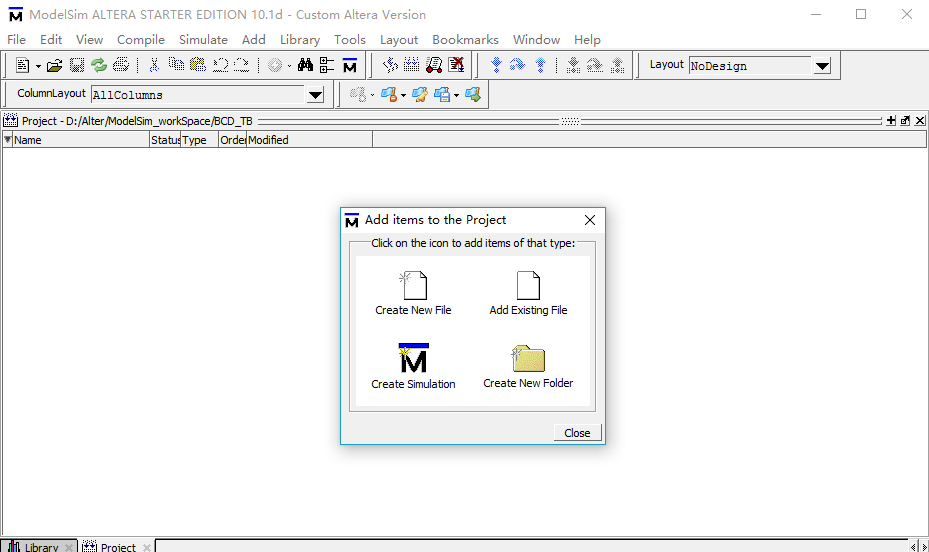Click the ColumnLayout AllColumns text field
The width and height of the screenshot is (929, 552).
tap(197, 95)
